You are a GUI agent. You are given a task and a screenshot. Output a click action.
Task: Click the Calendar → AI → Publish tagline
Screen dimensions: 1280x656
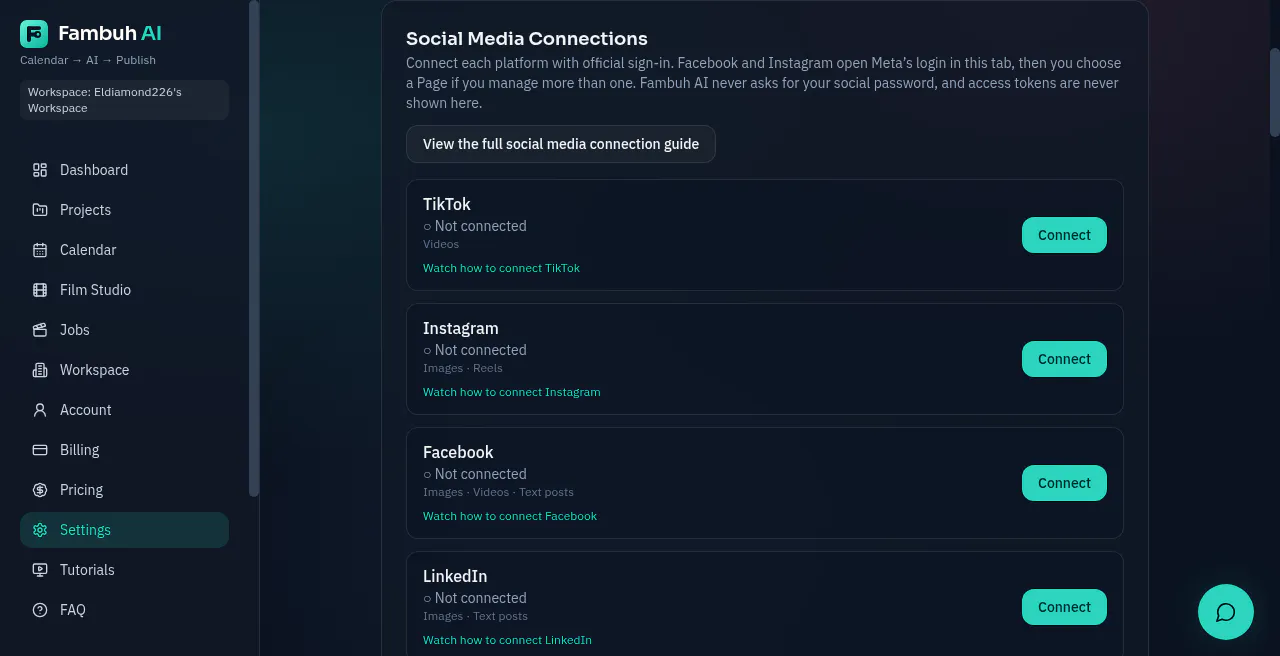point(88,60)
